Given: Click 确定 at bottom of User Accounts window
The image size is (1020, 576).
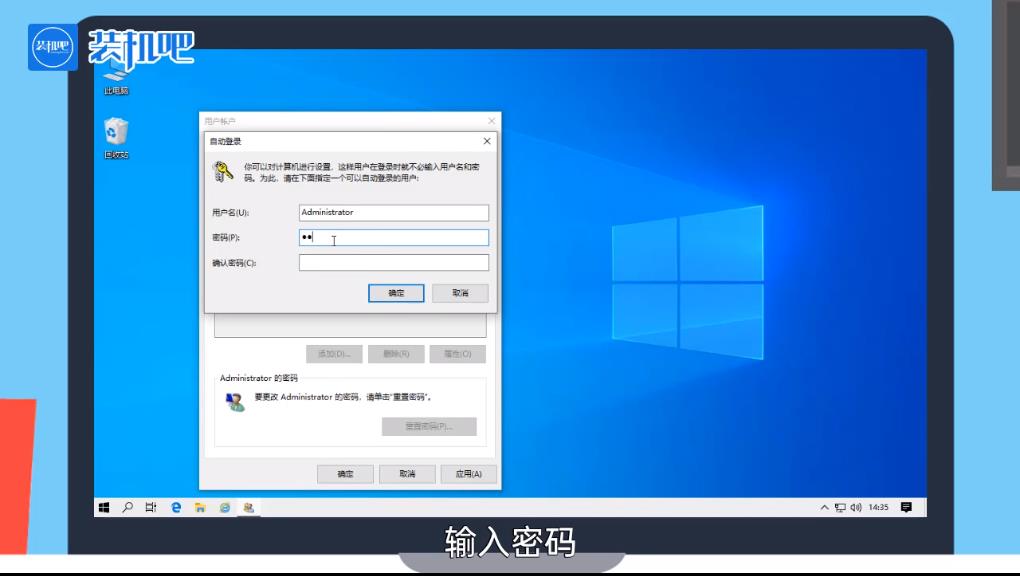Looking at the screenshot, I should 345,474.
